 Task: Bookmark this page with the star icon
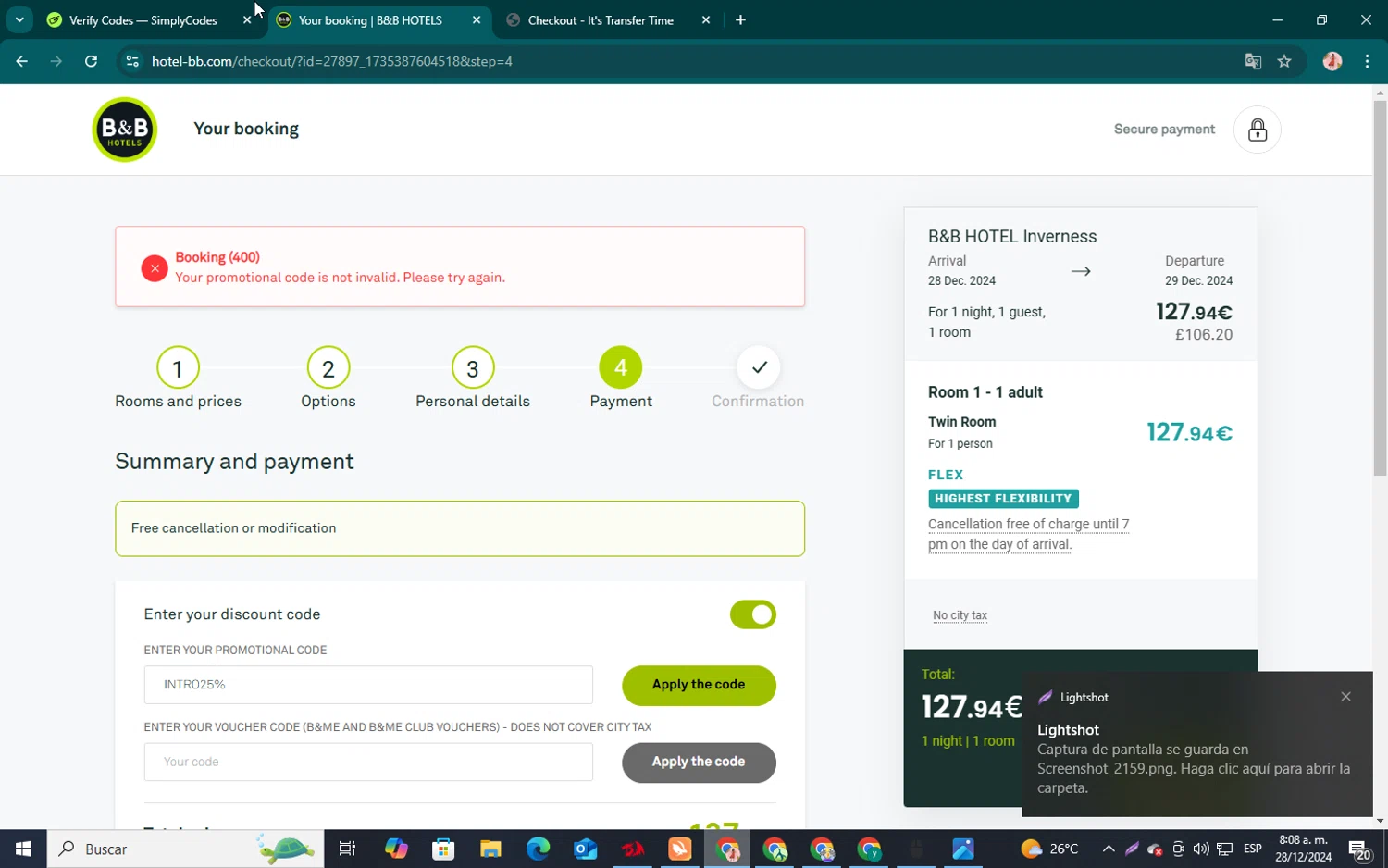pyautogui.click(x=1284, y=61)
